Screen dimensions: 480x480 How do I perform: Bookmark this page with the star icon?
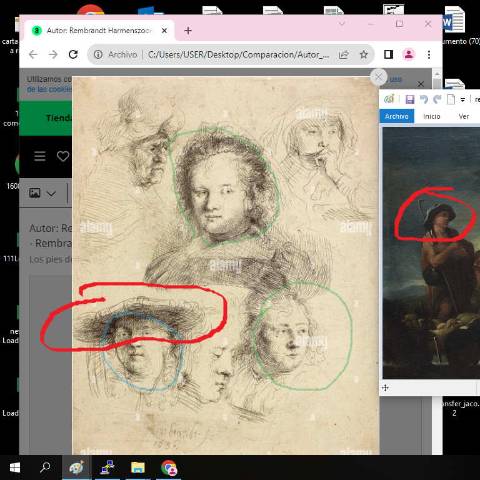click(x=364, y=54)
